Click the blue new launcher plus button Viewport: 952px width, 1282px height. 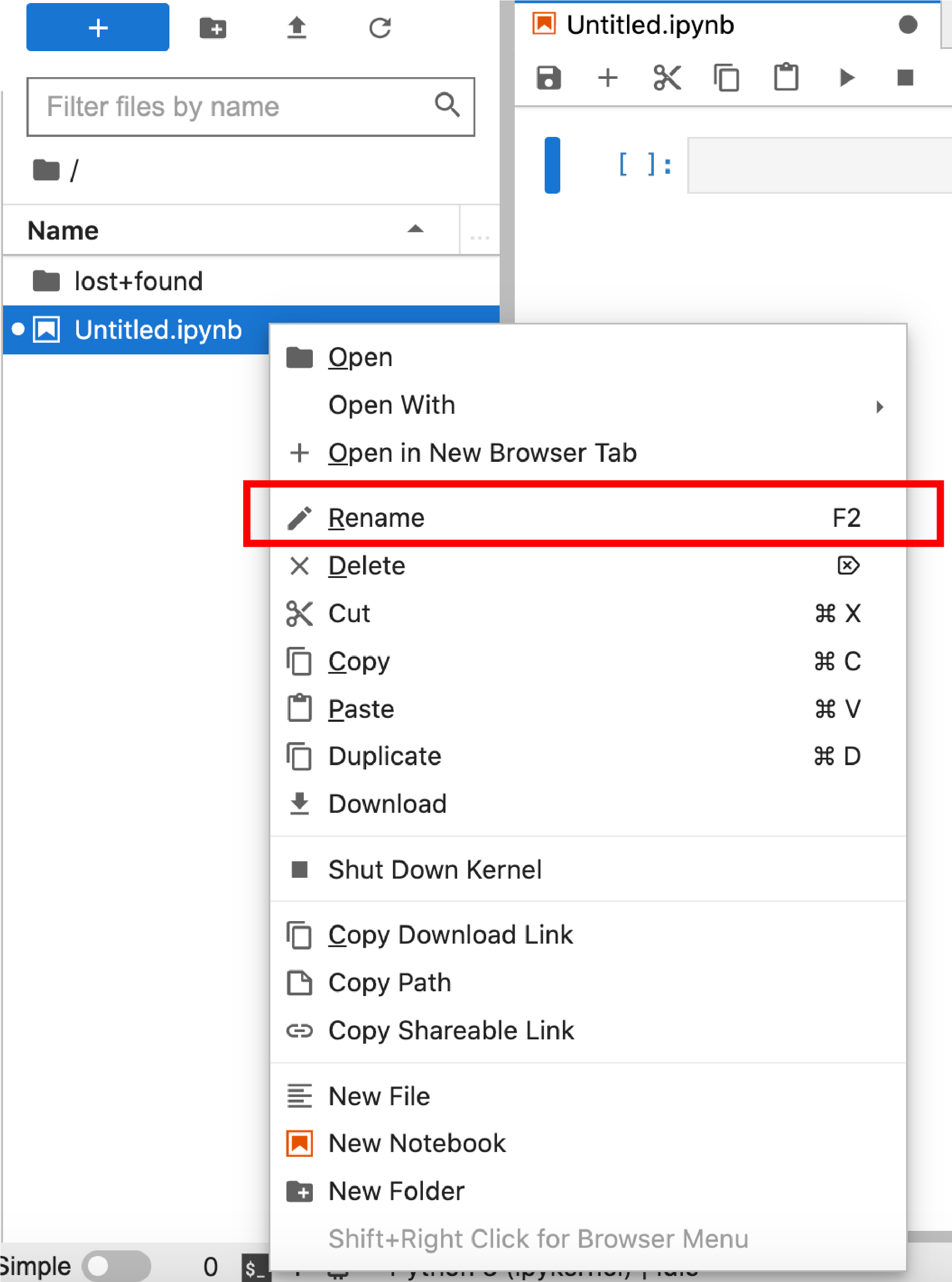pos(97,27)
